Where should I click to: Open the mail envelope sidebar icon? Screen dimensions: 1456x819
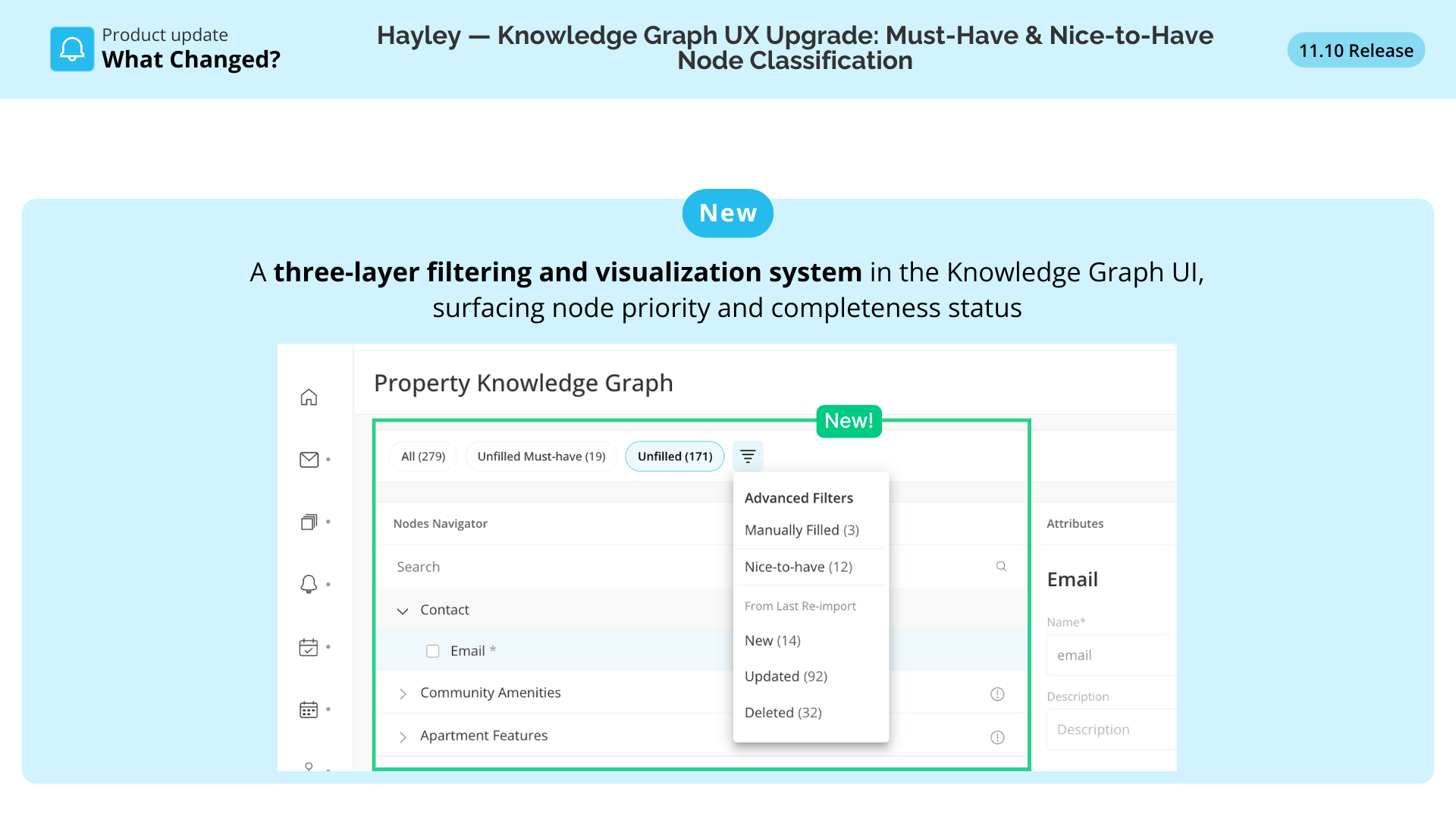pos(309,460)
